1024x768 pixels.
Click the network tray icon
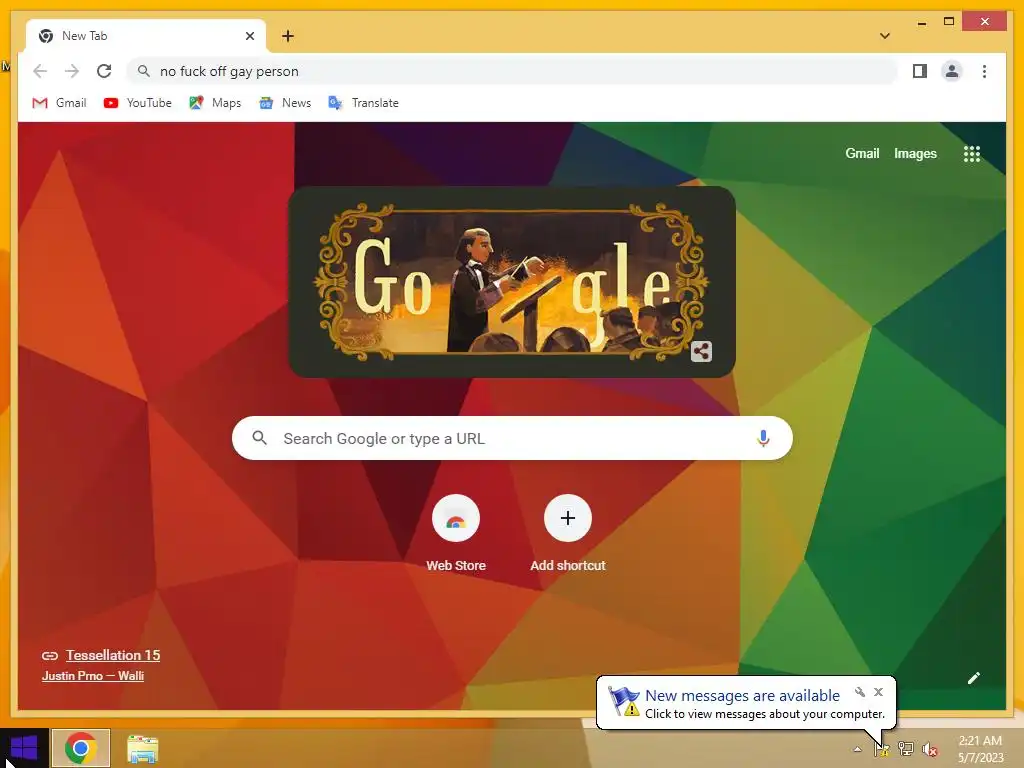point(906,749)
